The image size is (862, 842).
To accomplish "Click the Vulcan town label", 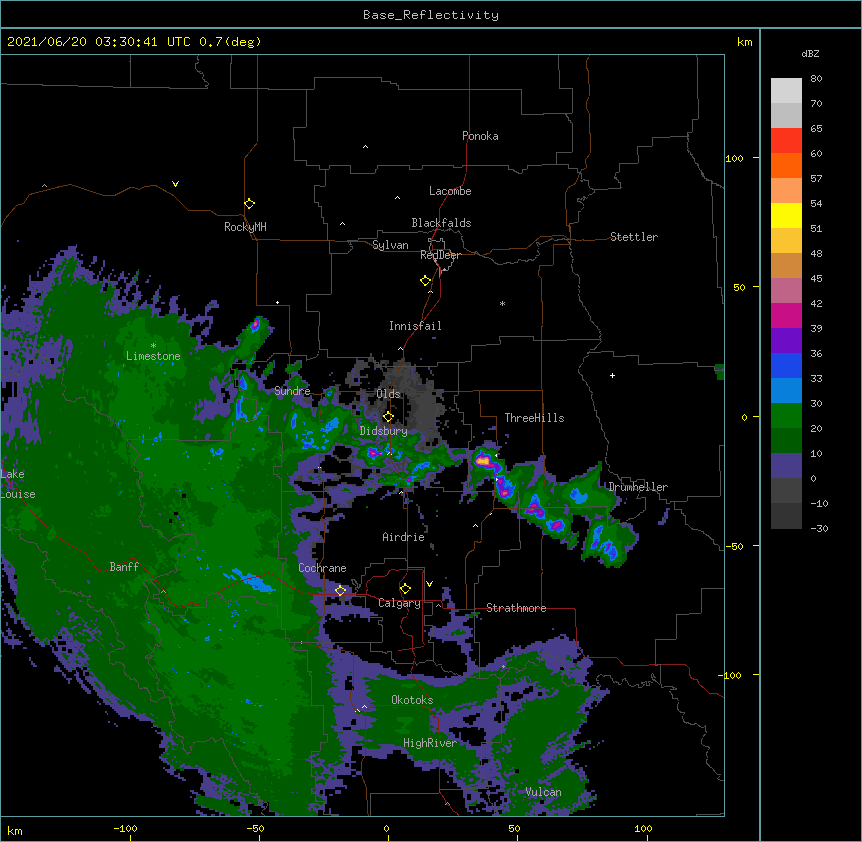I will 543,792.
